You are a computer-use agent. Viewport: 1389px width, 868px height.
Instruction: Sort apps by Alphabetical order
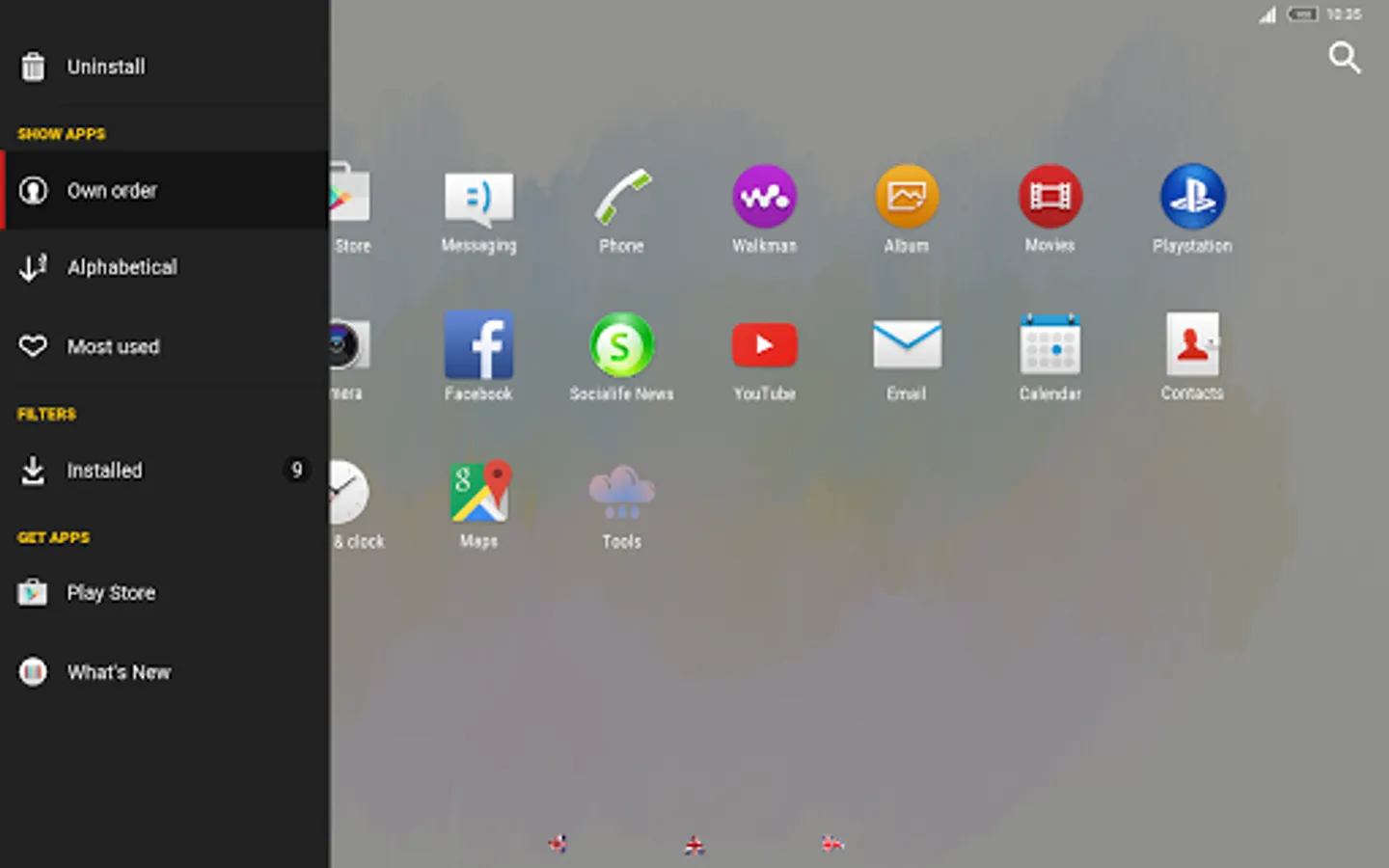point(165,267)
